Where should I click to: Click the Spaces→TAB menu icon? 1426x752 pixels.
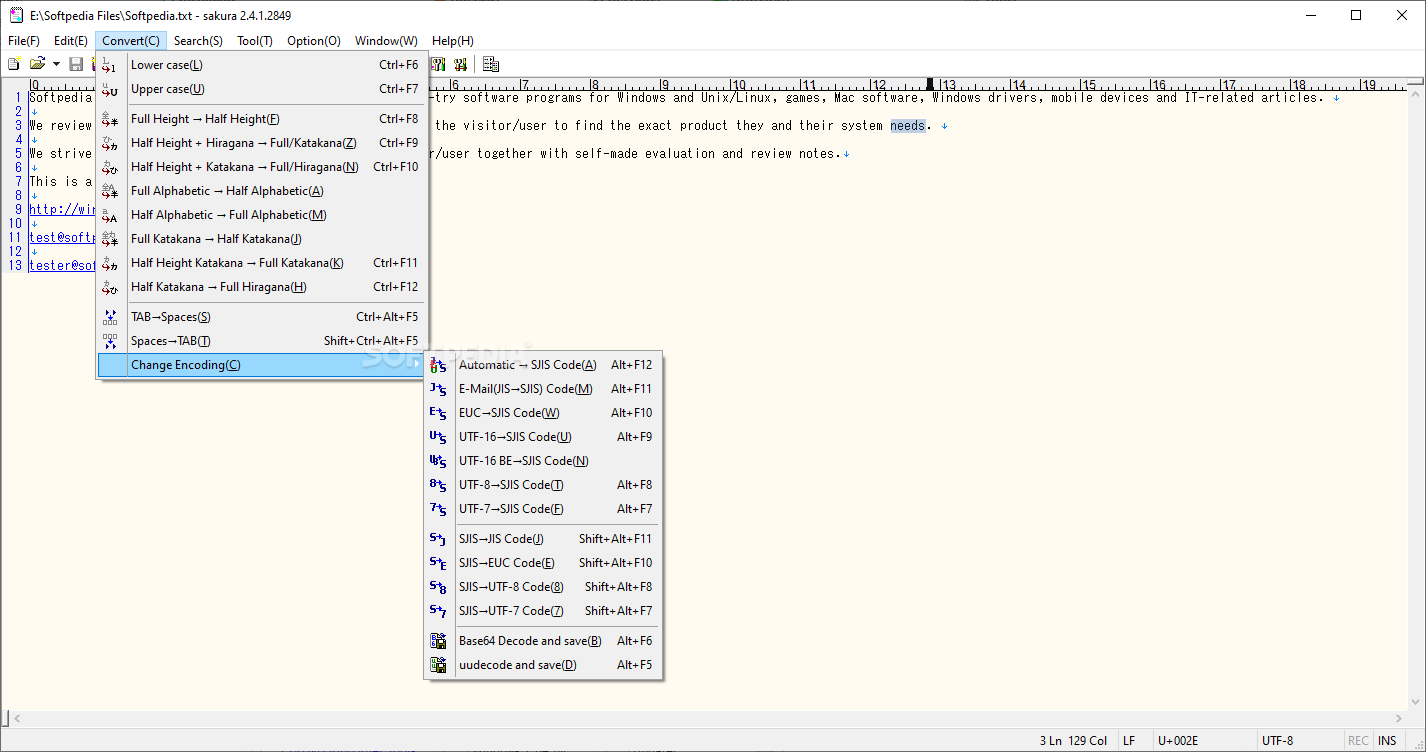click(x=110, y=341)
